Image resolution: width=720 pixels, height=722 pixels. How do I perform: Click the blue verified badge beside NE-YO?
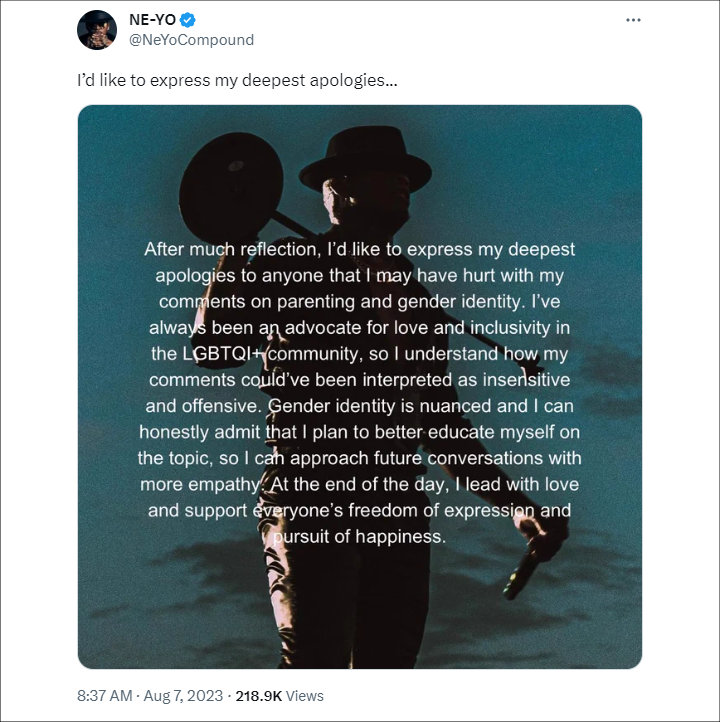coord(188,20)
